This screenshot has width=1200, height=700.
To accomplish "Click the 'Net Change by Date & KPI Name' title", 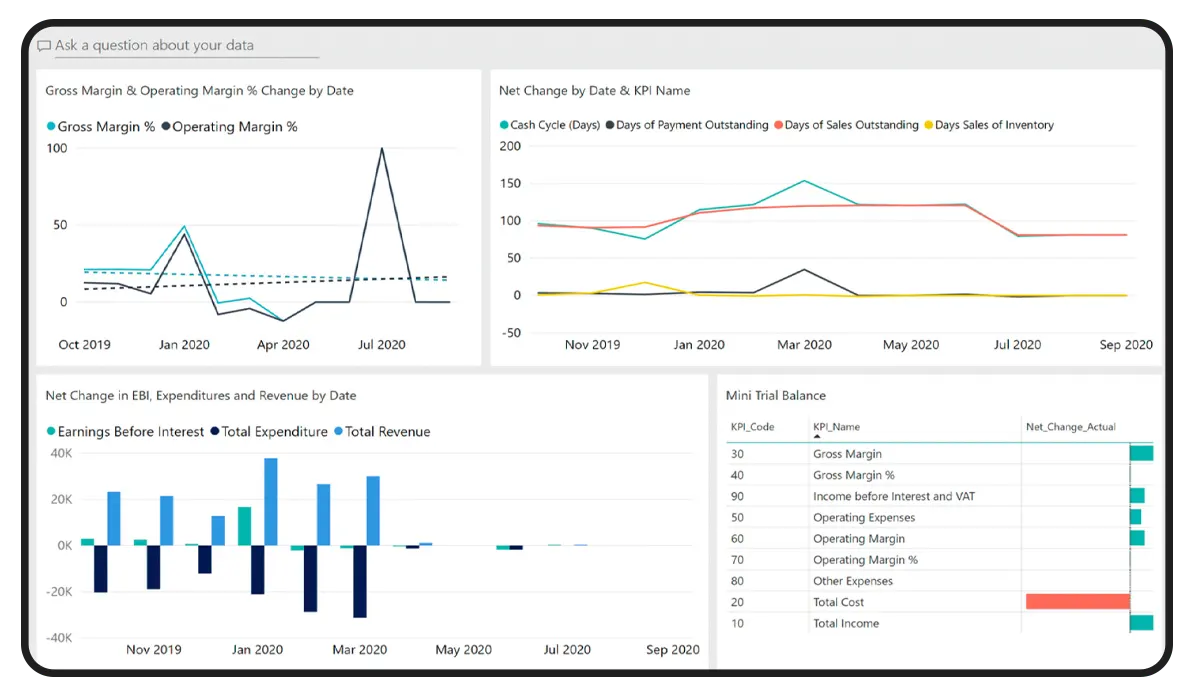I will pos(594,91).
